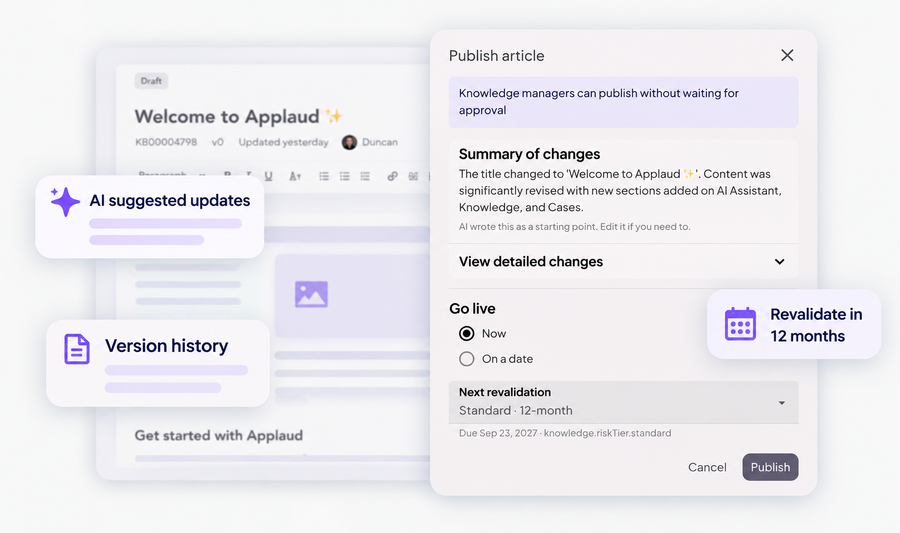Close the Publish article dialog
Image resolution: width=900 pixels, height=533 pixels.
[x=787, y=55]
